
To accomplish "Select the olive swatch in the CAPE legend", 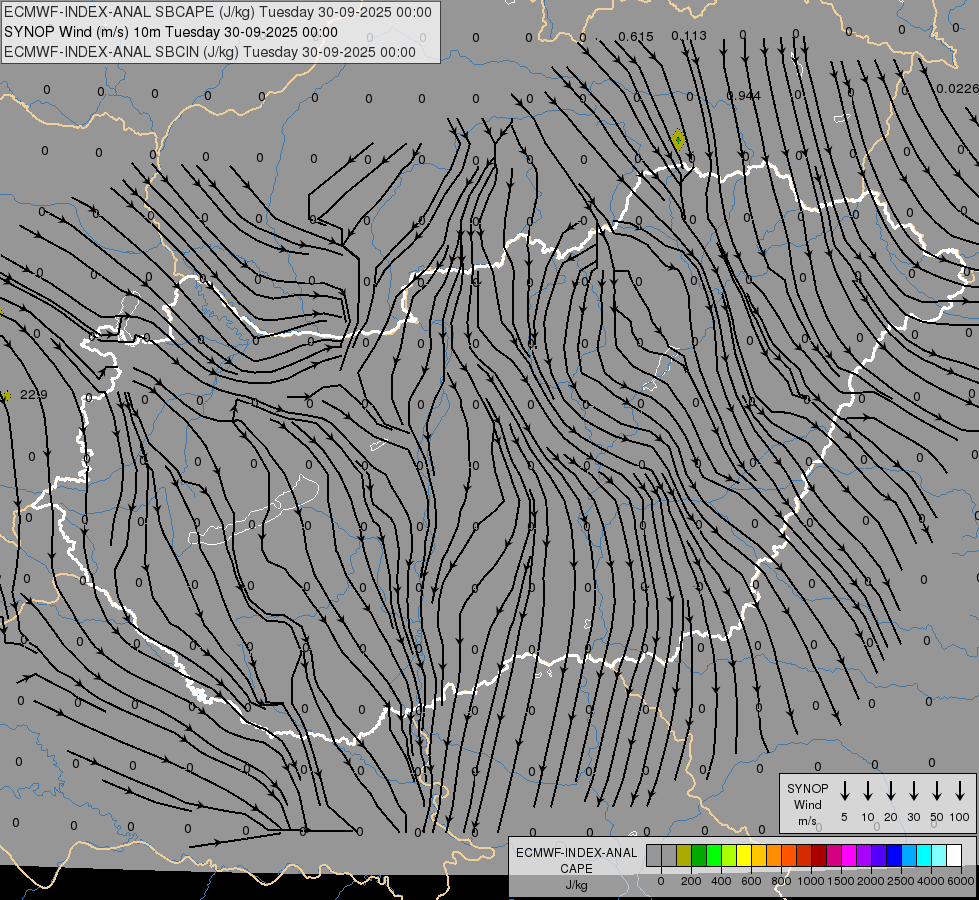I will (x=684, y=856).
